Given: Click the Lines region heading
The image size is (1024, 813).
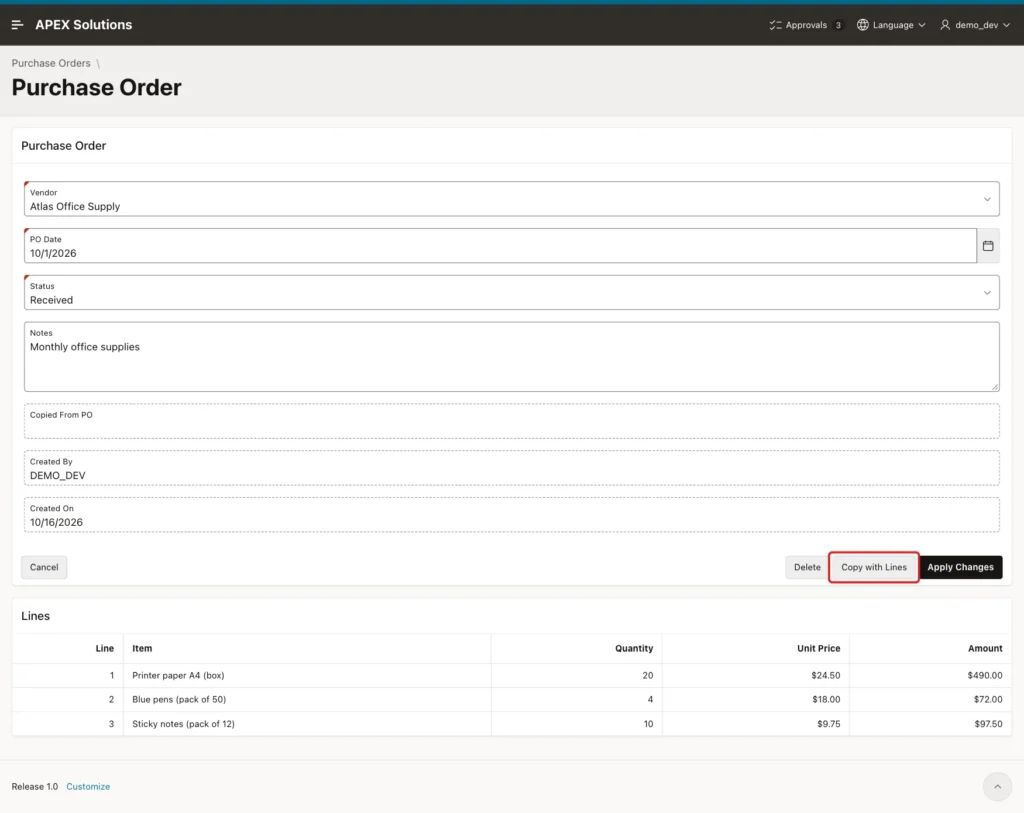Looking at the screenshot, I should (35, 616).
